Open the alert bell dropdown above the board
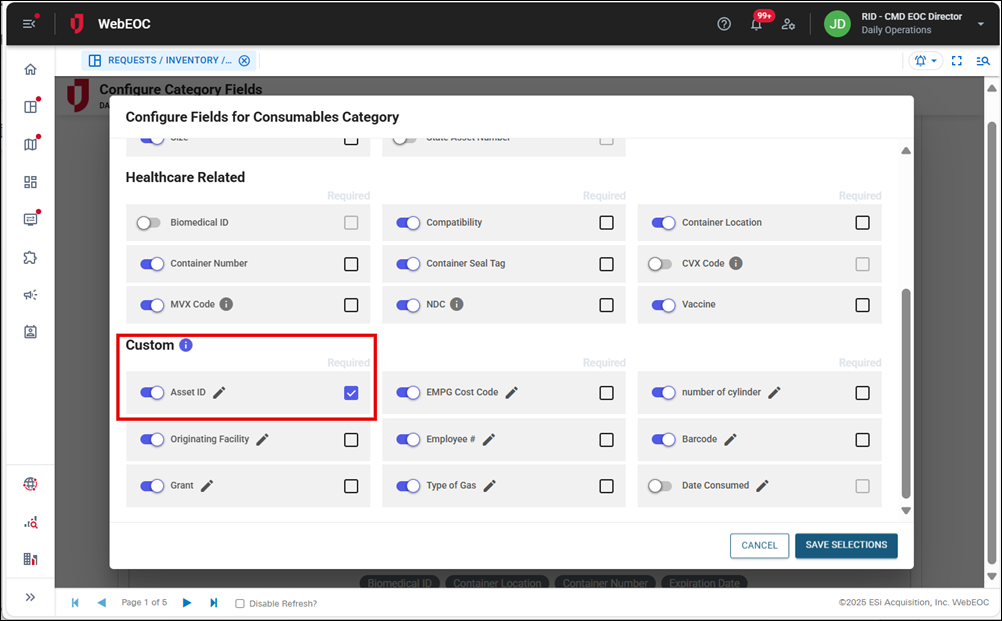Screen dimensions: 1002x621 pyautogui.click(x=925, y=60)
